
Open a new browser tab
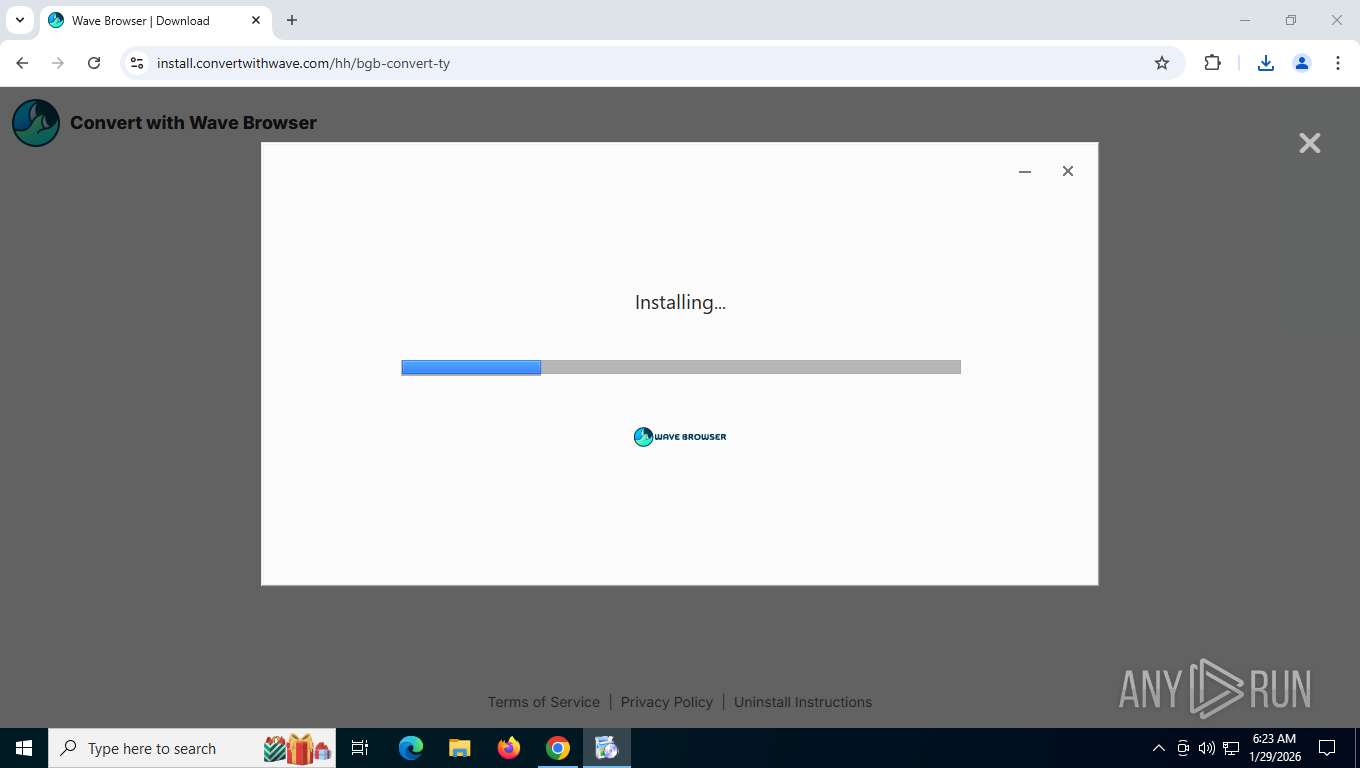(292, 20)
